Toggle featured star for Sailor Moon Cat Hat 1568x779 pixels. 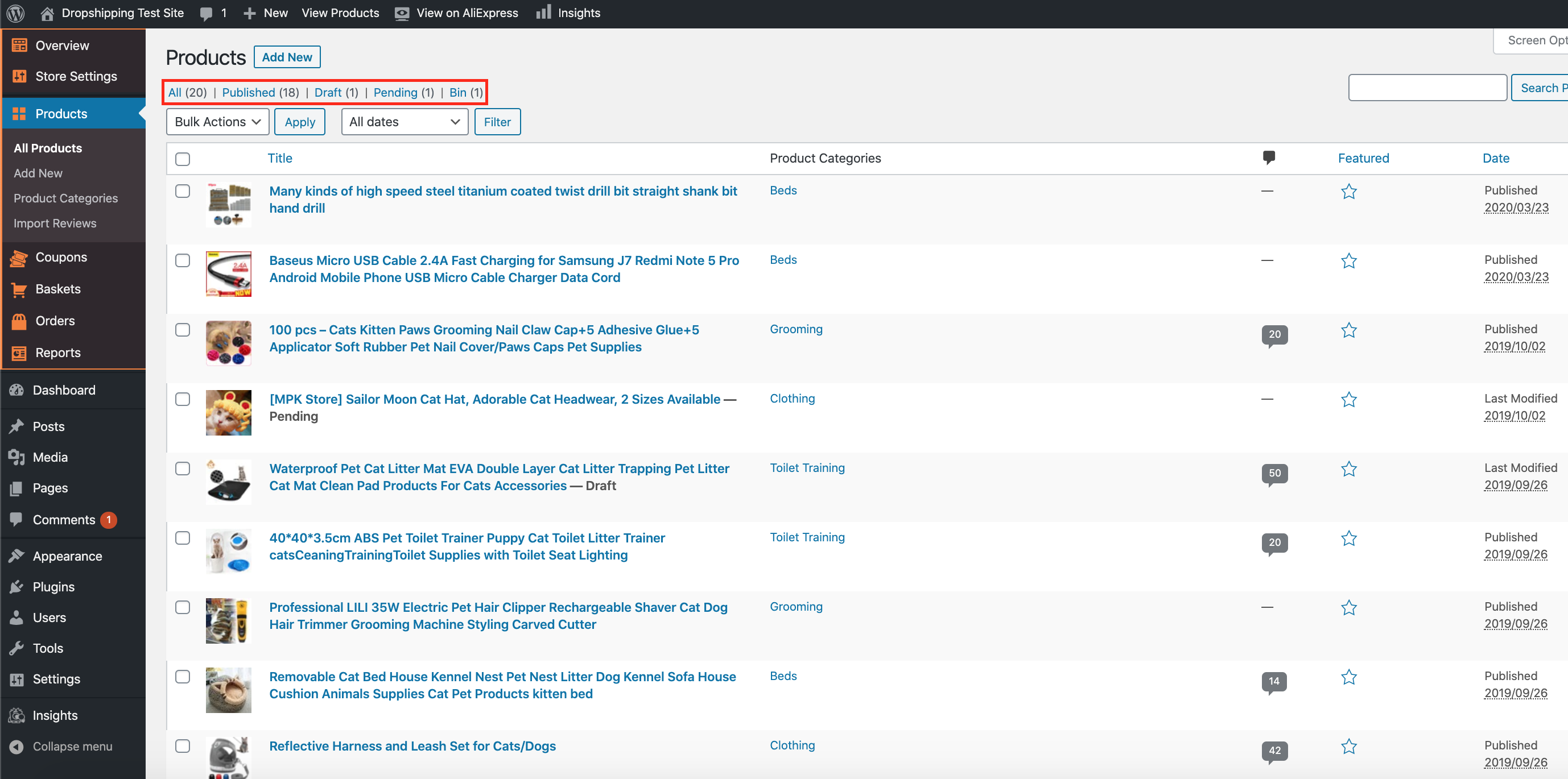click(1348, 400)
